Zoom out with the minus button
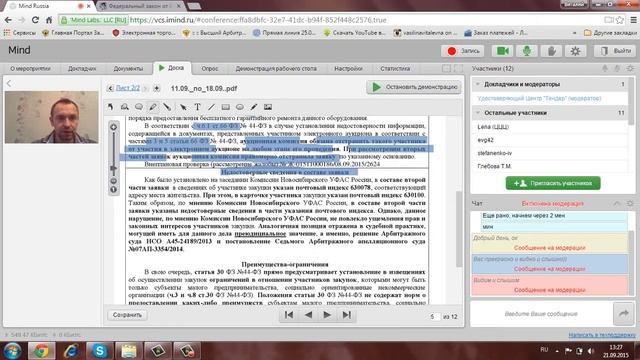 click(x=113, y=181)
